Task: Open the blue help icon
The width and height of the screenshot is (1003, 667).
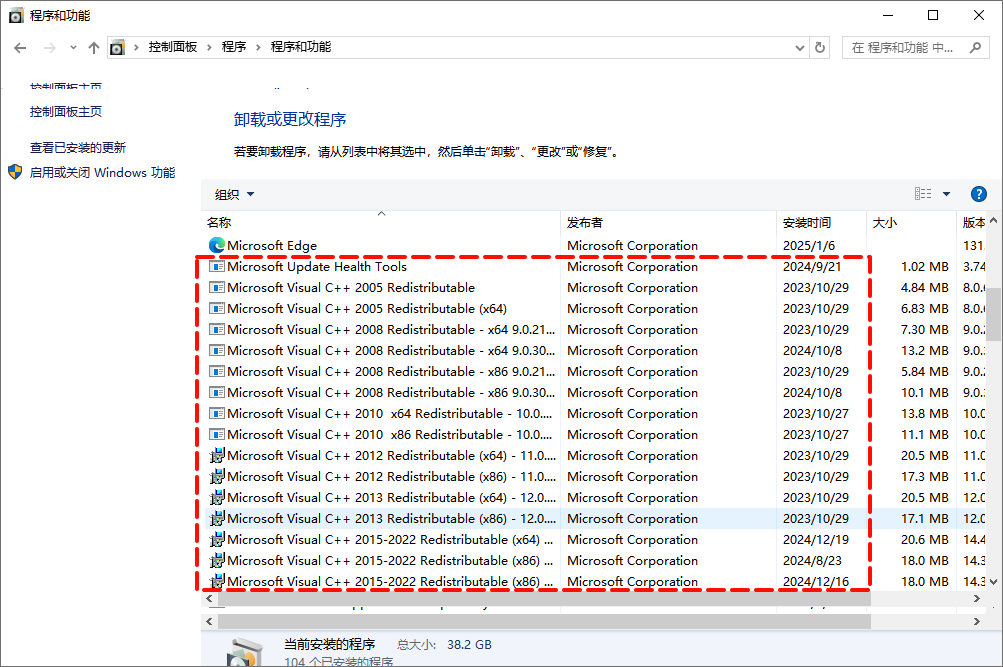Action: pyautogui.click(x=978, y=194)
